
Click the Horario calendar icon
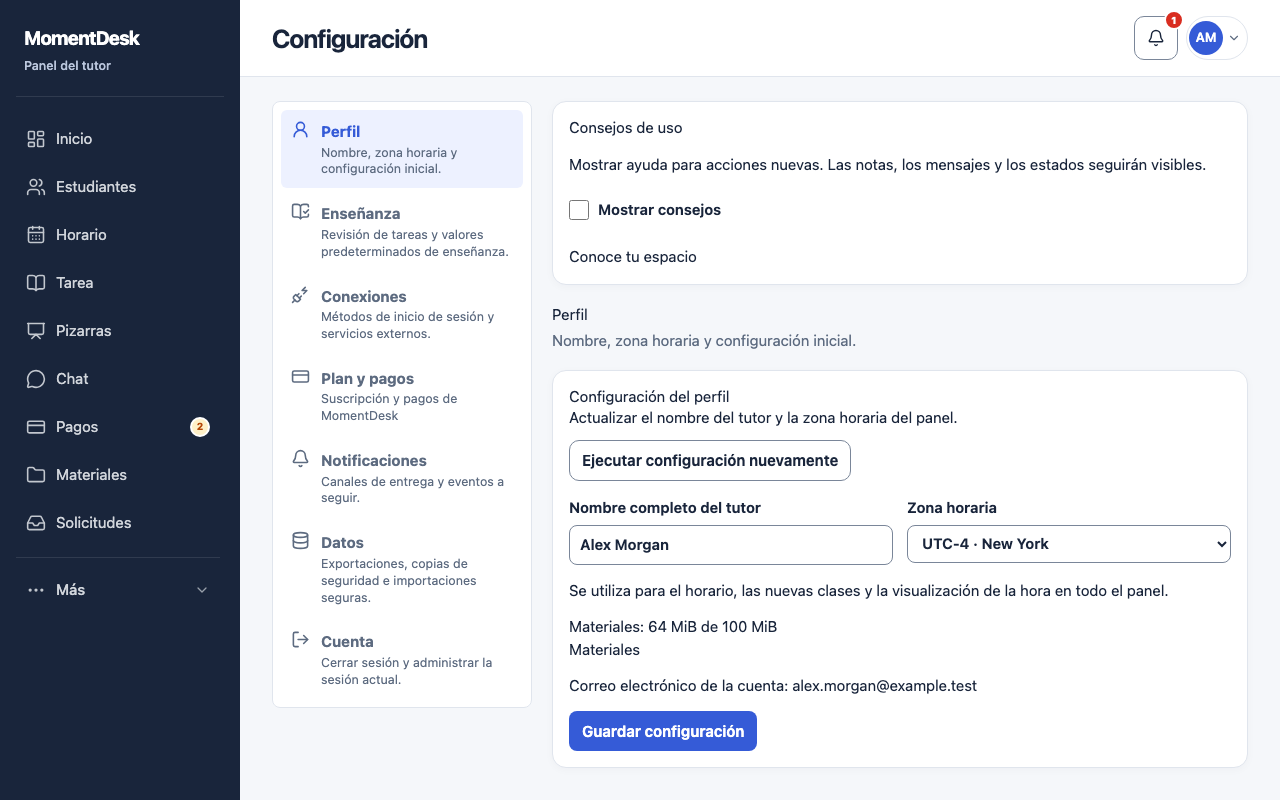tap(36, 235)
